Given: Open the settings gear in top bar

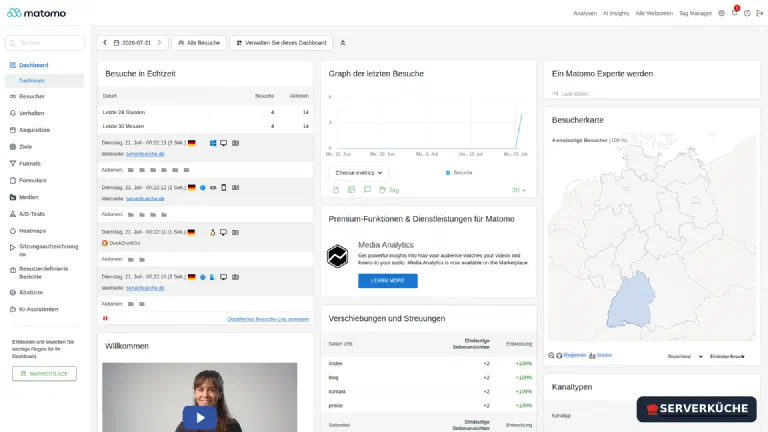Looking at the screenshot, I should tap(721, 13).
